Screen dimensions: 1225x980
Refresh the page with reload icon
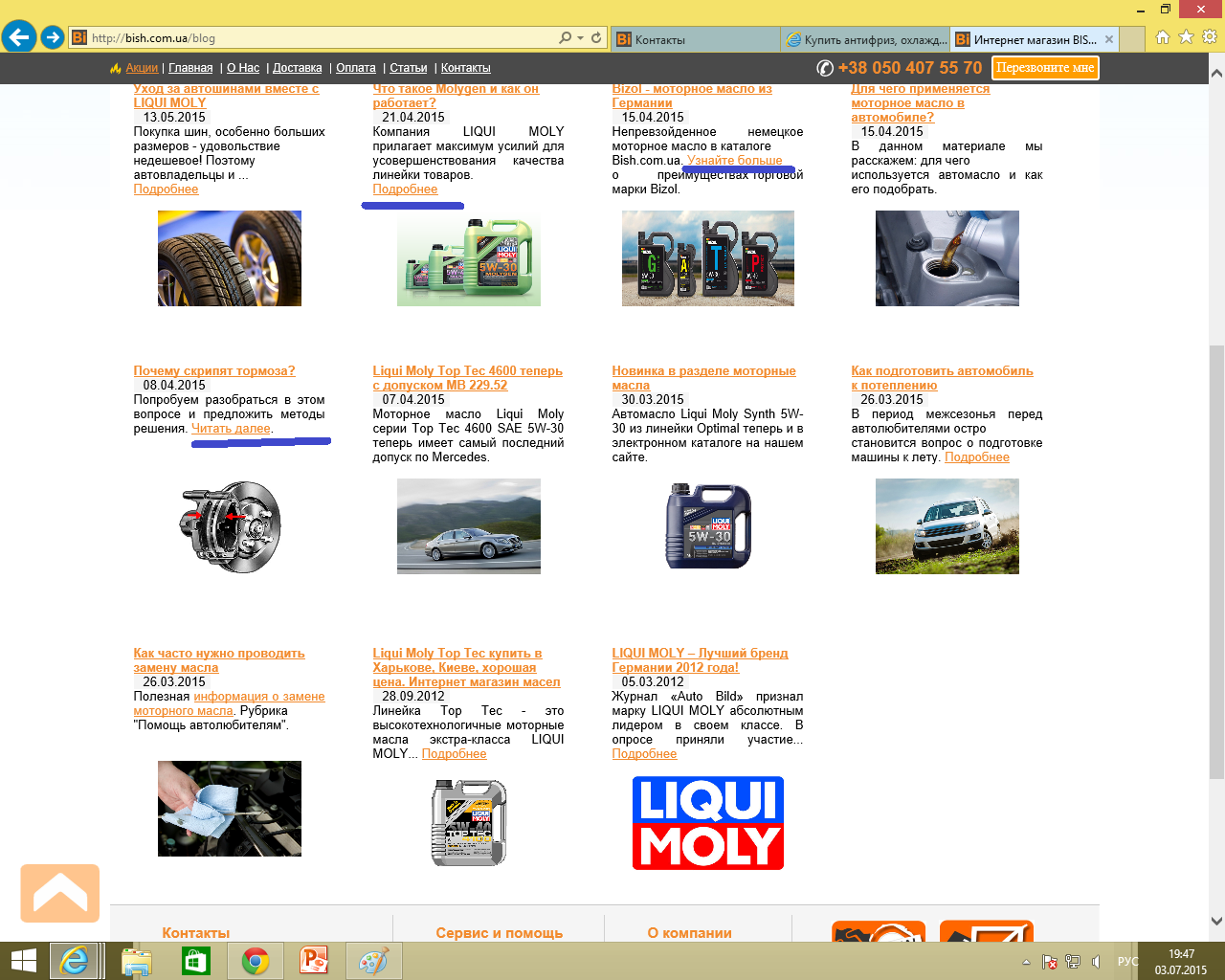pyautogui.click(x=596, y=37)
